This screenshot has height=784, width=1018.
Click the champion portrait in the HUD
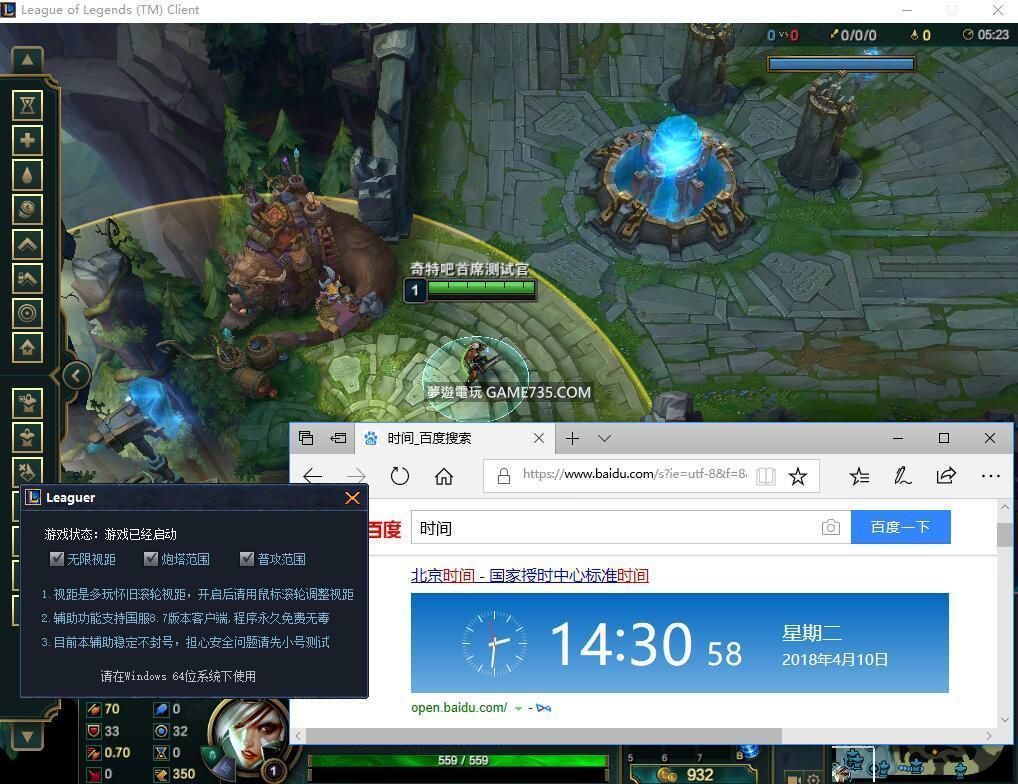point(250,739)
